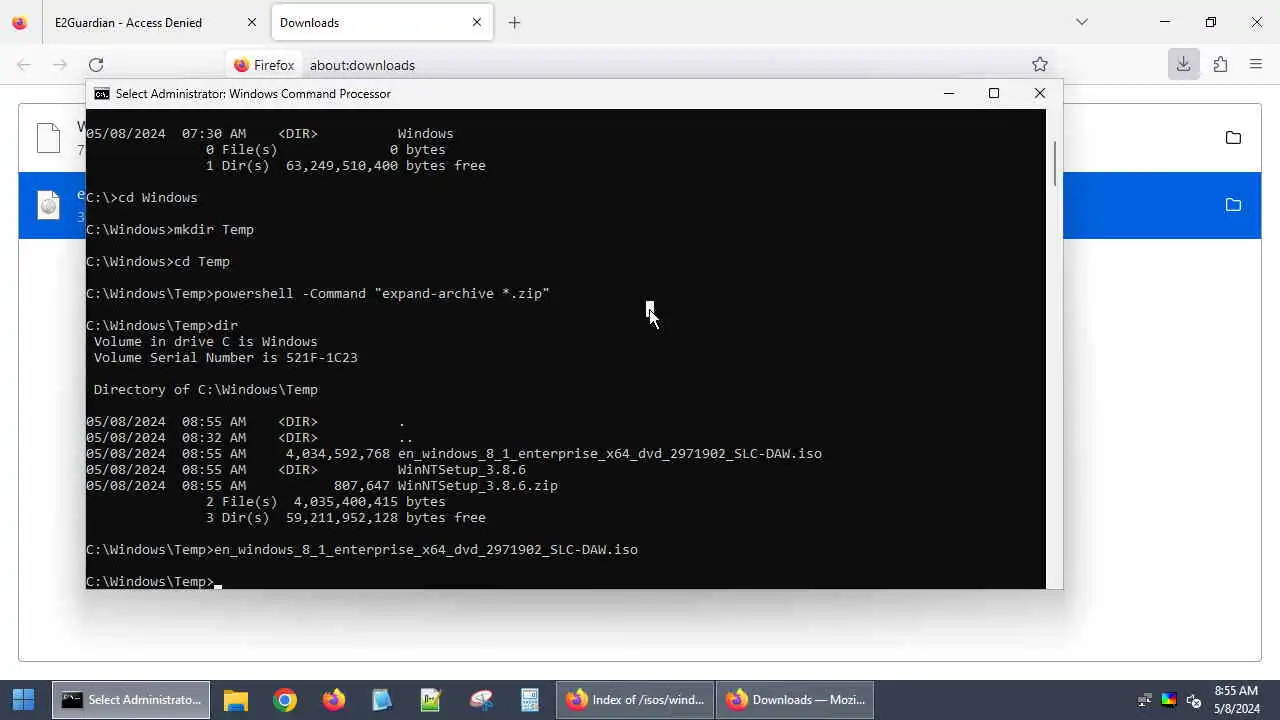The image size is (1280, 720).
Task: Click the Command Processor title bar icon
Action: click(102, 94)
